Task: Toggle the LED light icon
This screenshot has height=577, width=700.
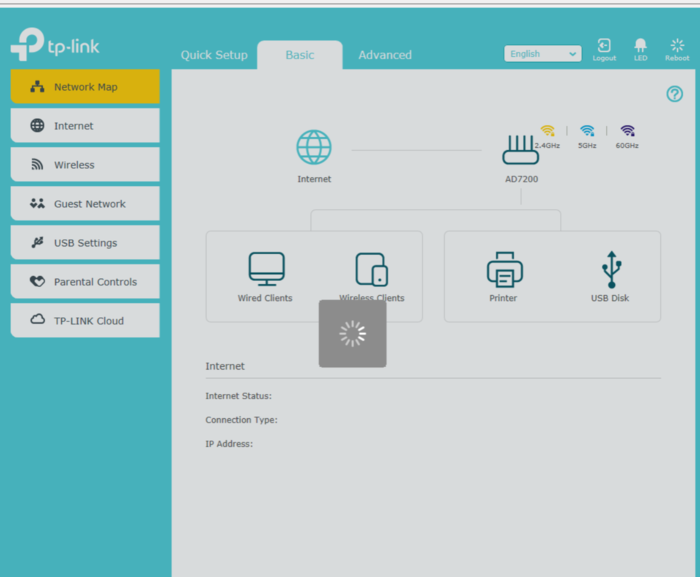Action: [x=640, y=46]
